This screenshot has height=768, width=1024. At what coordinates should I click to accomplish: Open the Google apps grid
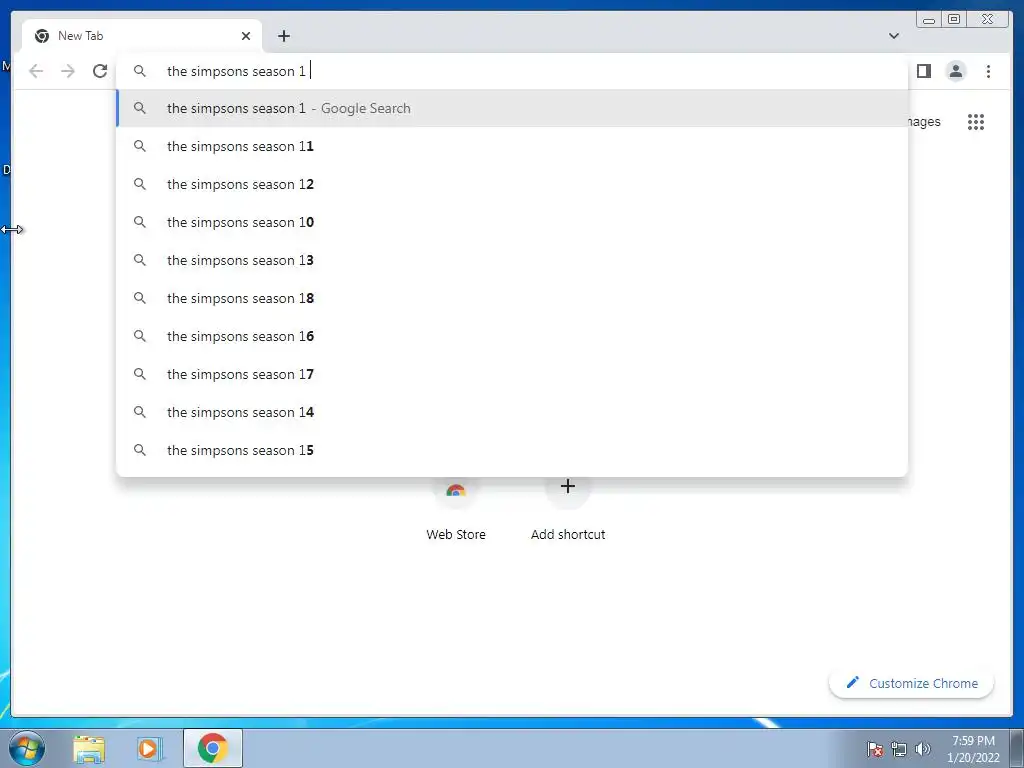click(976, 122)
